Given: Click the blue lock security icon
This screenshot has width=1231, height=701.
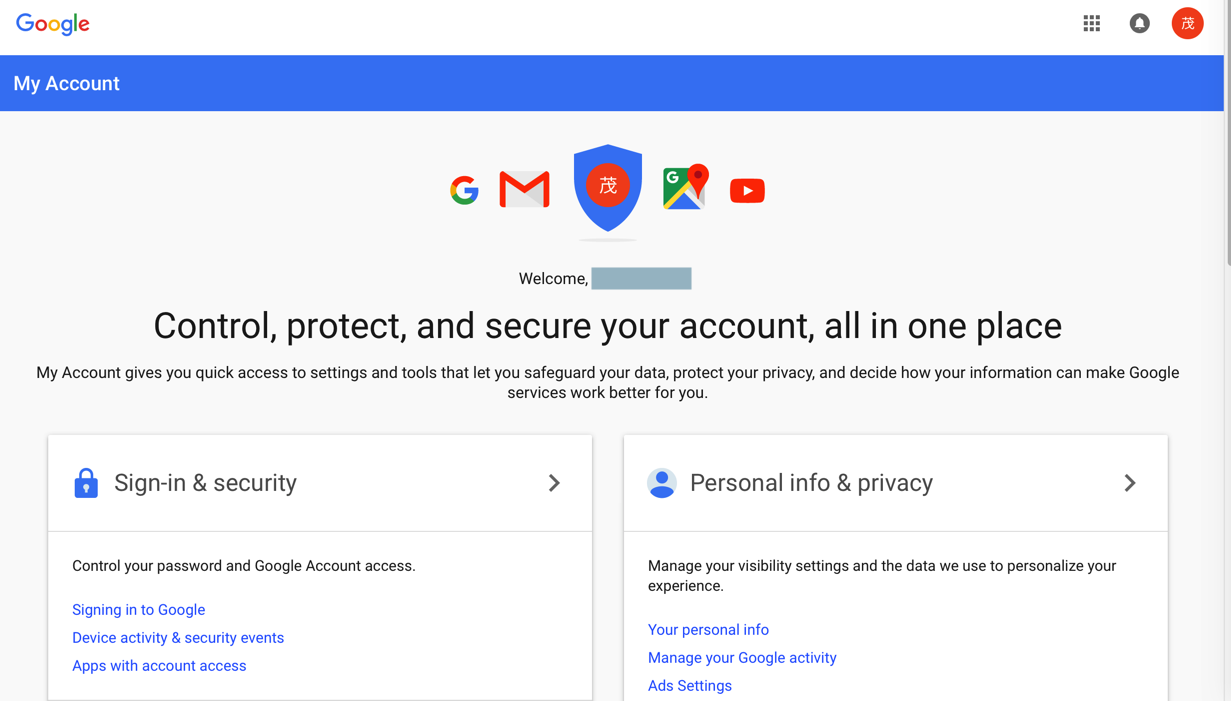Looking at the screenshot, I should [86, 483].
